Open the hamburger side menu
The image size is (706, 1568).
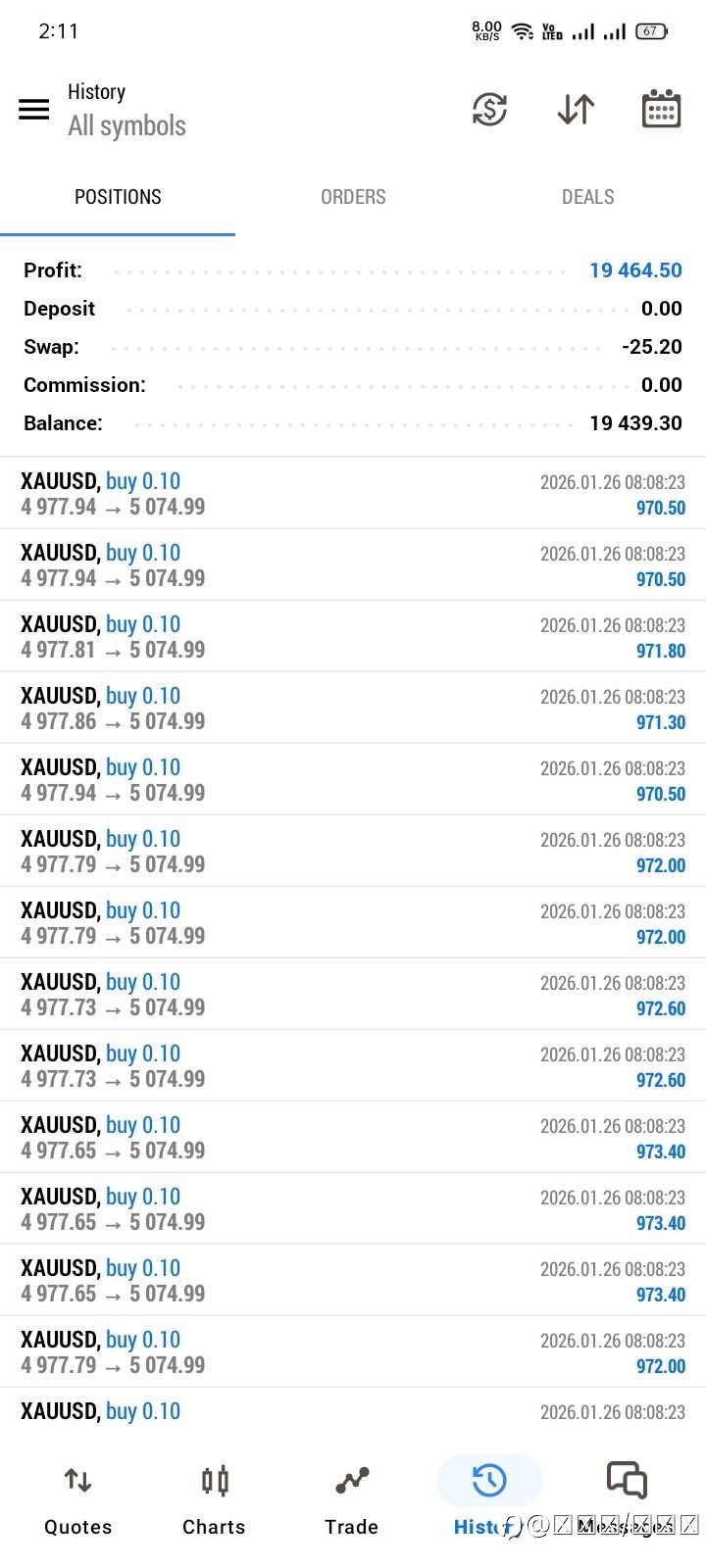click(34, 109)
